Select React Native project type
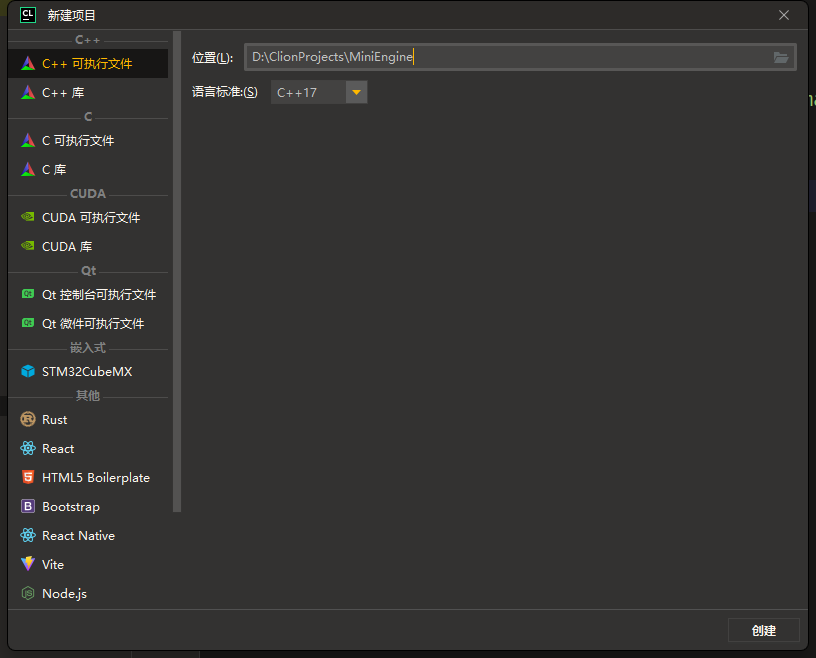 coord(88,535)
